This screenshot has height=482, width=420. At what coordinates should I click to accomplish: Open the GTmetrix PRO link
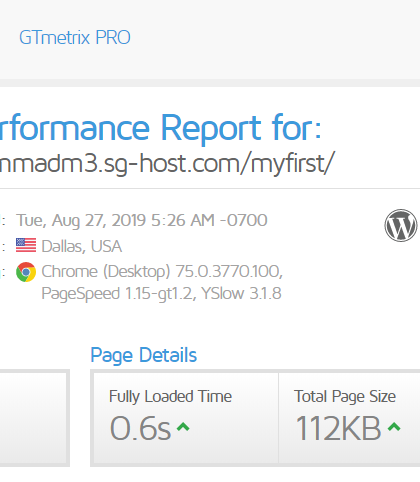(x=75, y=37)
